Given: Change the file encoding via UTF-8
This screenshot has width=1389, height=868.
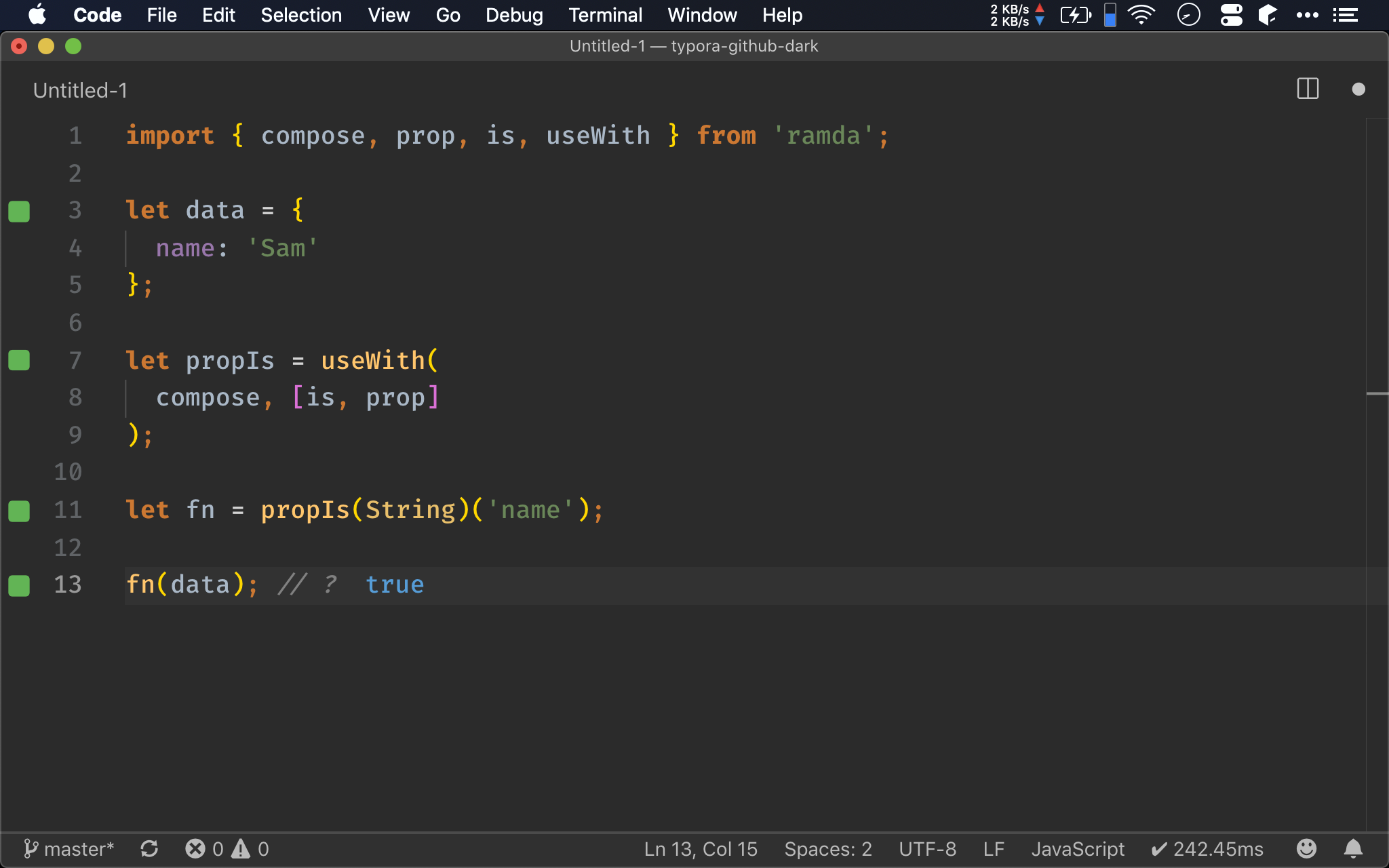Looking at the screenshot, I should click(927, 849).
